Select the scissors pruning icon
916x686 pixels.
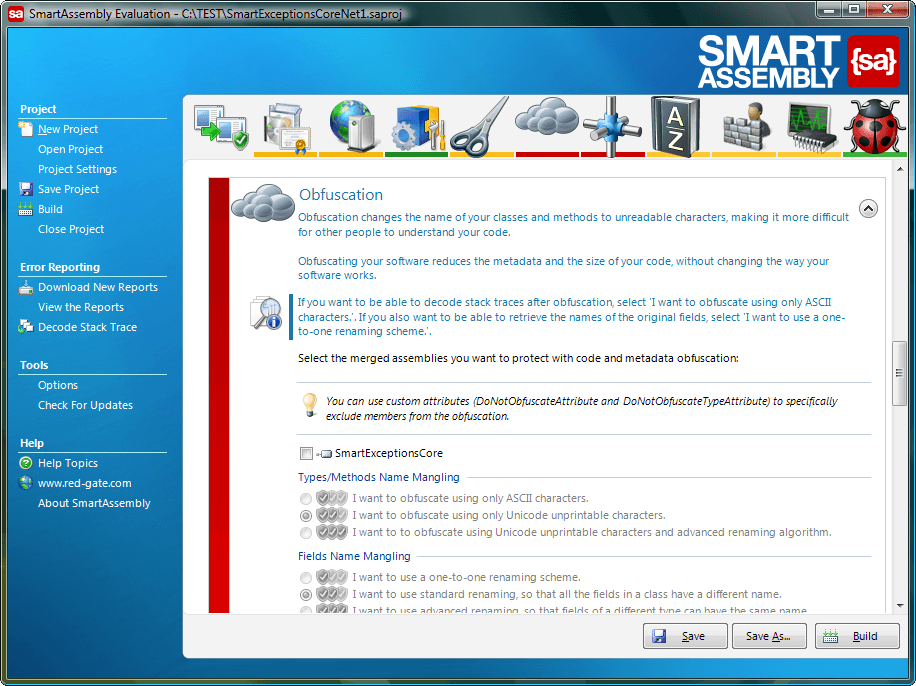tap(480, 129)
